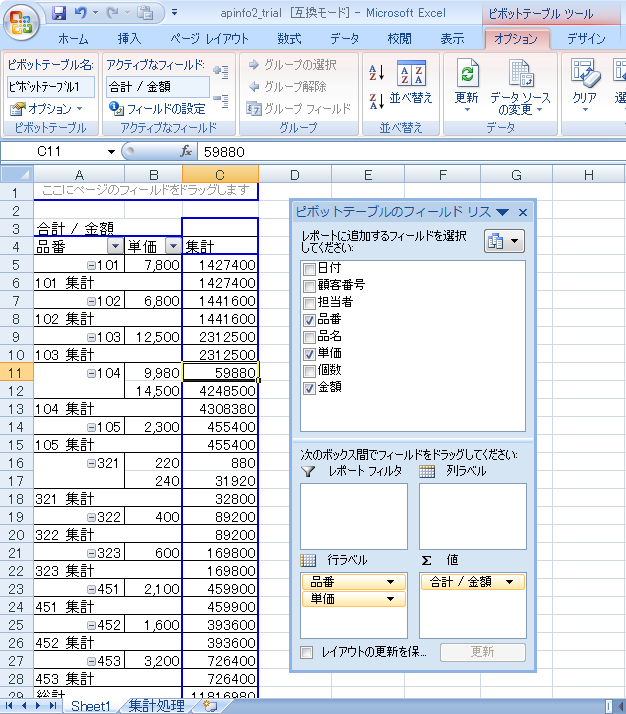Switch to the 数式 ribbon tab
626x714 pixels.
(289, 39)
